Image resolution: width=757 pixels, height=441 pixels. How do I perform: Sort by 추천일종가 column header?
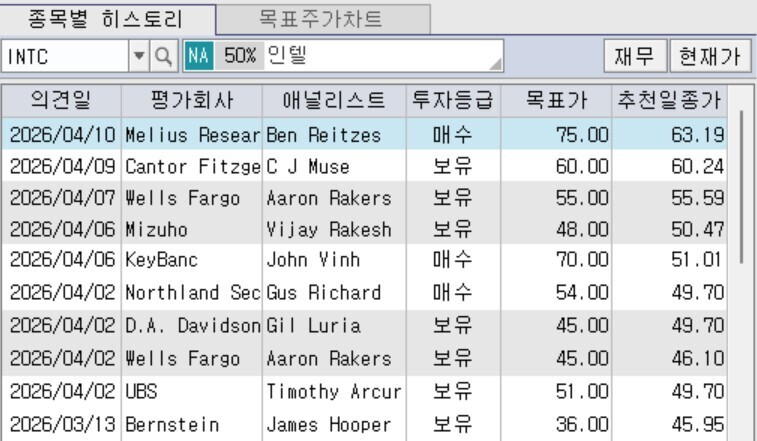pyautogui.click(x=669, y=100)
